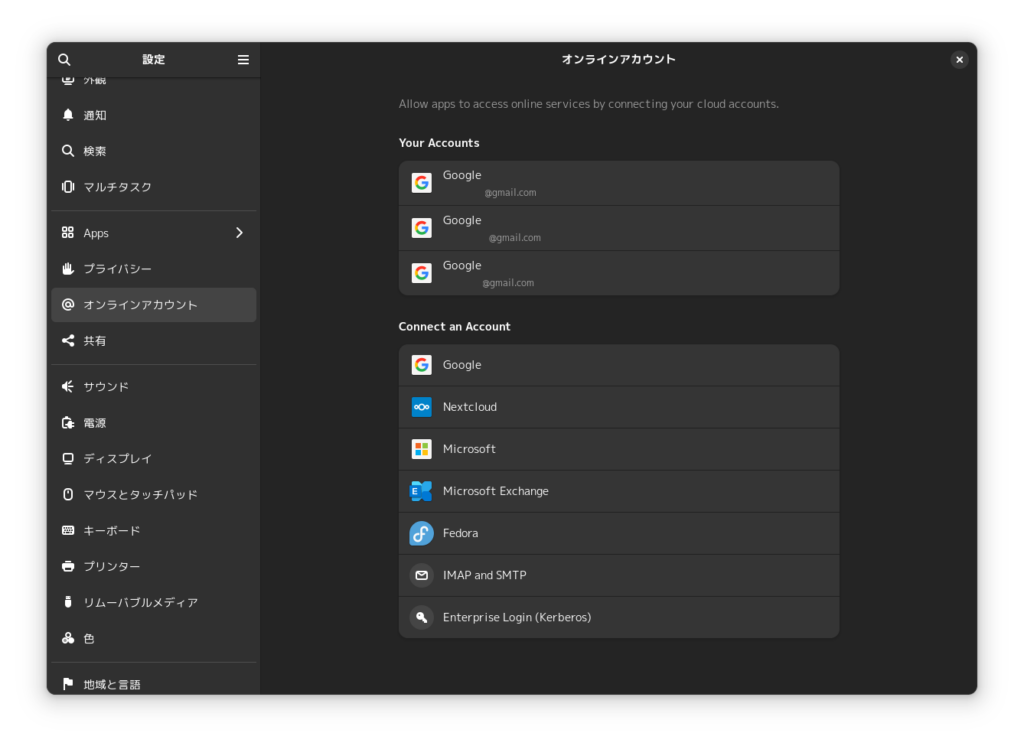Click the mouse icon for マウスとタッチパッド
1024x746 pixels.
click(x=68, y=495)
